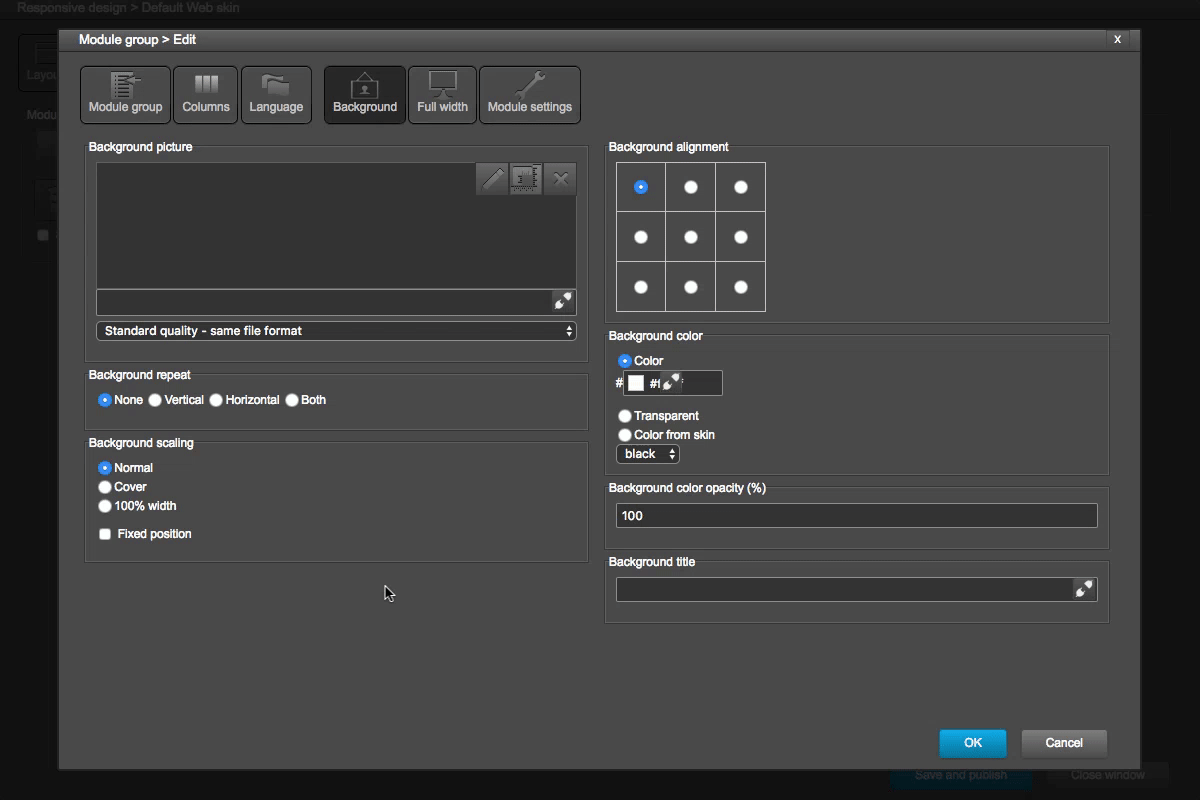
Task: Switch to the Background tab
Action: coord(365,95)
